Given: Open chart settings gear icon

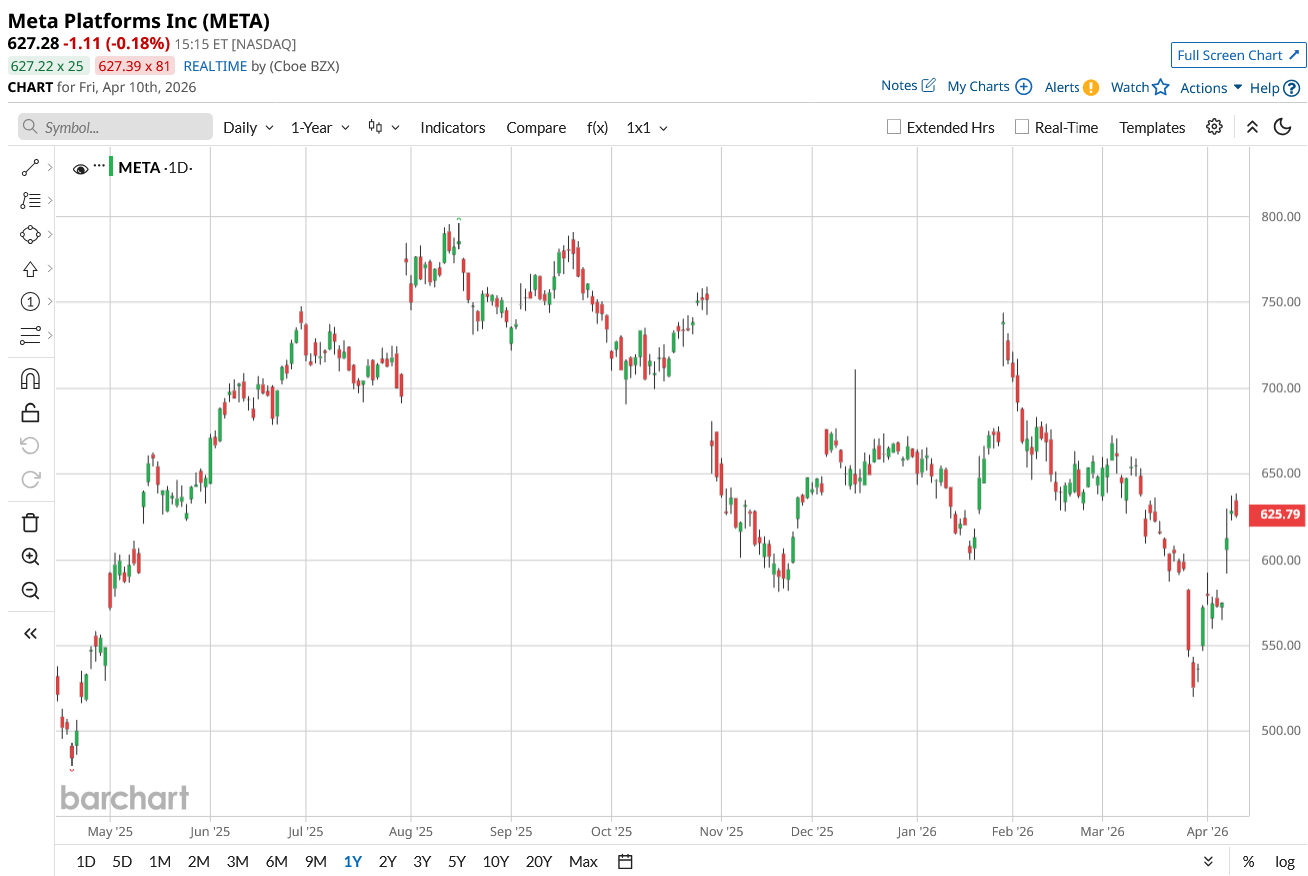Looking at the screenshot, I should [x=1214, y=127].
